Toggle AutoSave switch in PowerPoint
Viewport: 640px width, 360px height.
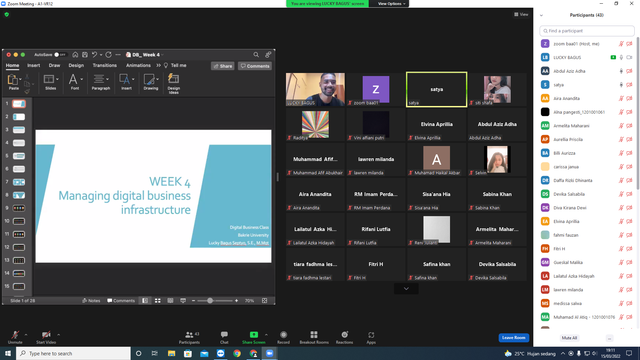pyautogui.click(x=60, y=55)
